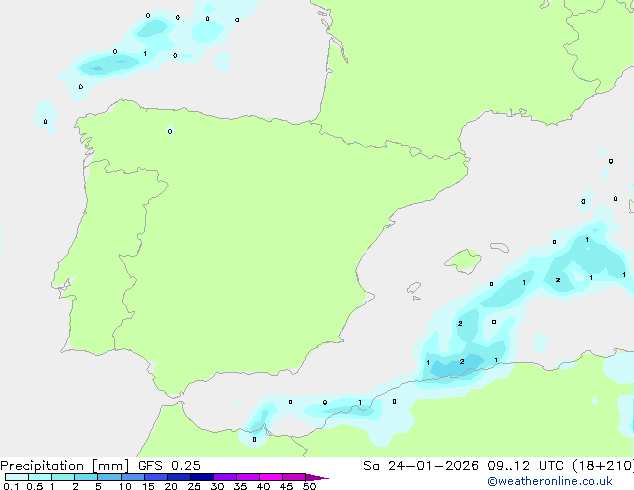Click the "(18+210)" forecast run text
The height and width of the screenshot is (490, 634).
pos(603,466)
